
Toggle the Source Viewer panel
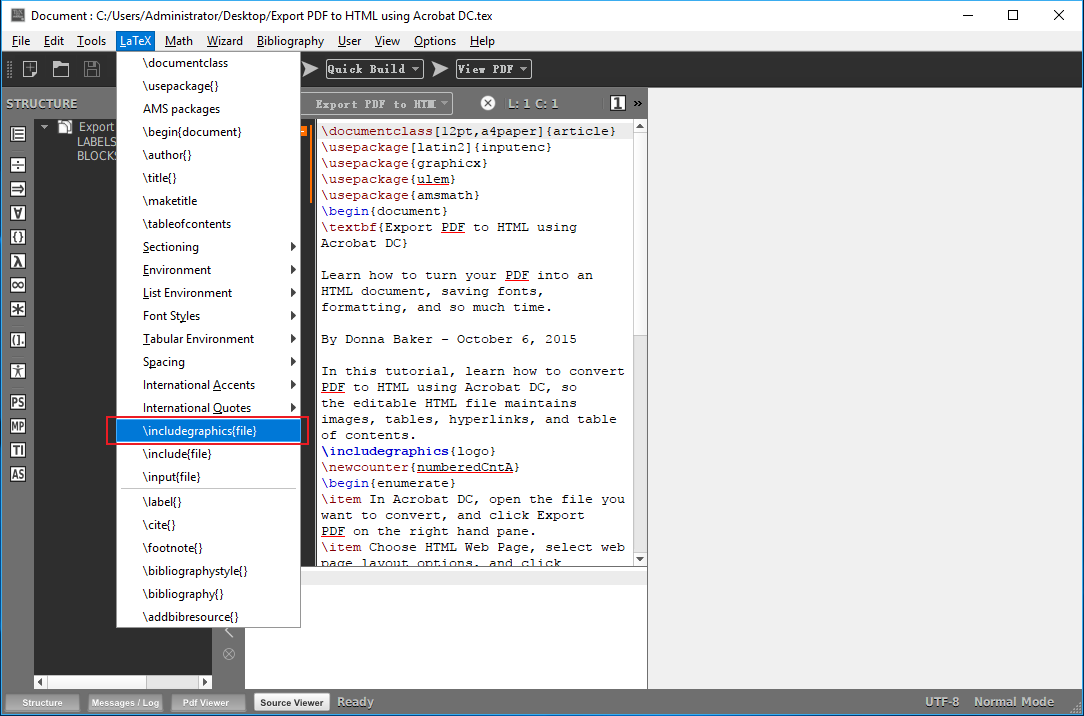(292, 703)
